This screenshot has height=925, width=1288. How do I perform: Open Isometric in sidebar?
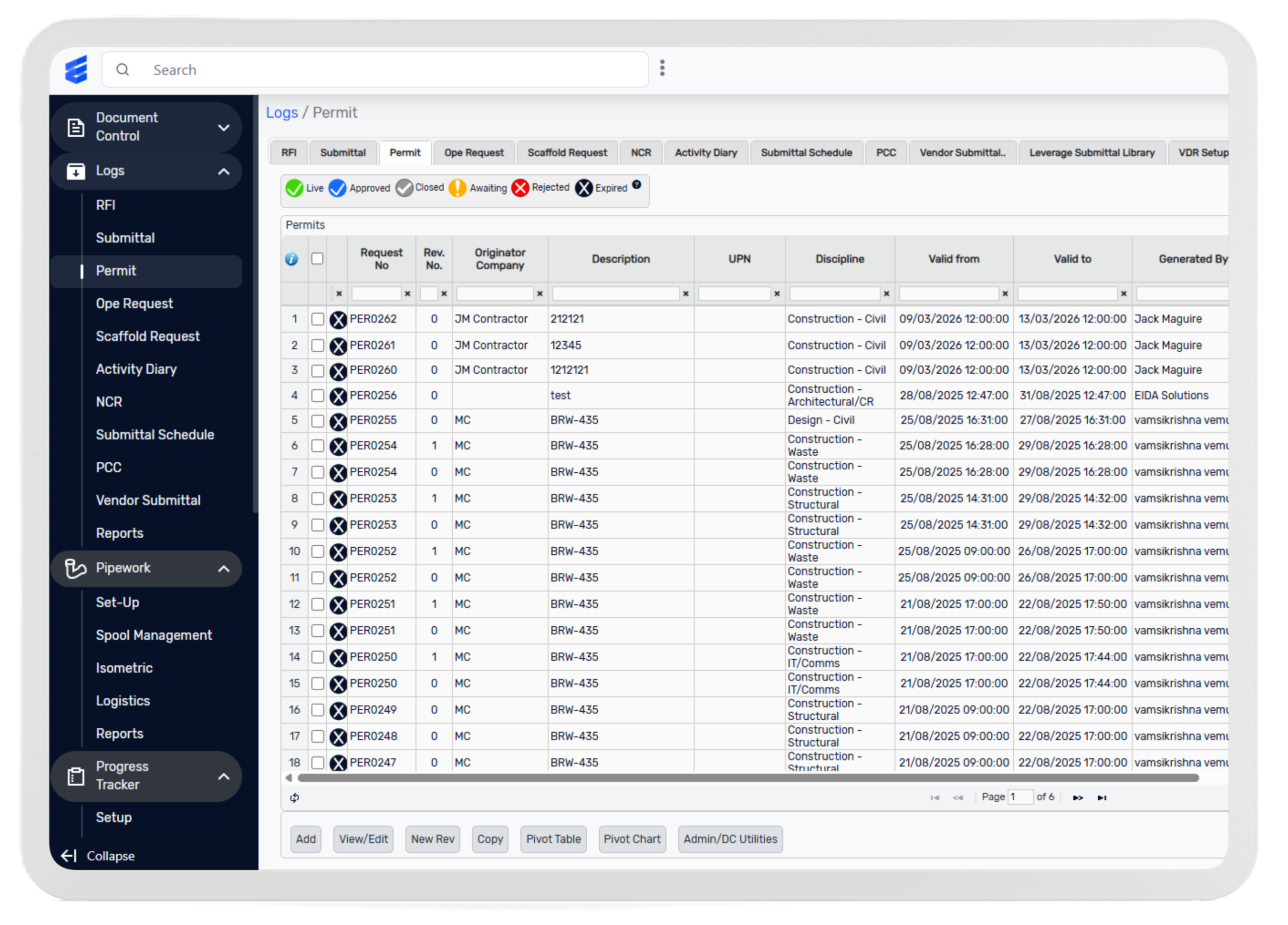point(124,668)
